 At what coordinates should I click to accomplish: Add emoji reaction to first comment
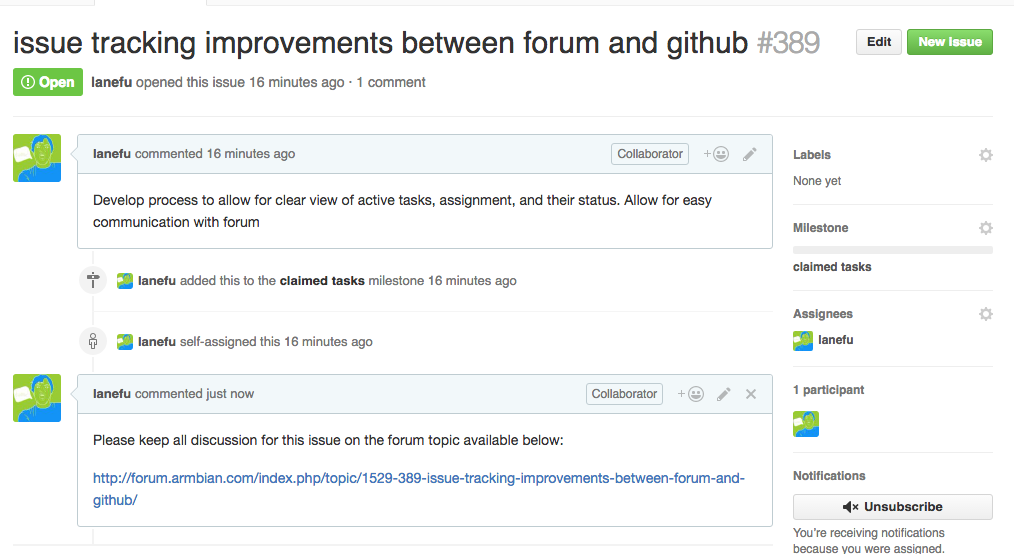tap(716, 154)
